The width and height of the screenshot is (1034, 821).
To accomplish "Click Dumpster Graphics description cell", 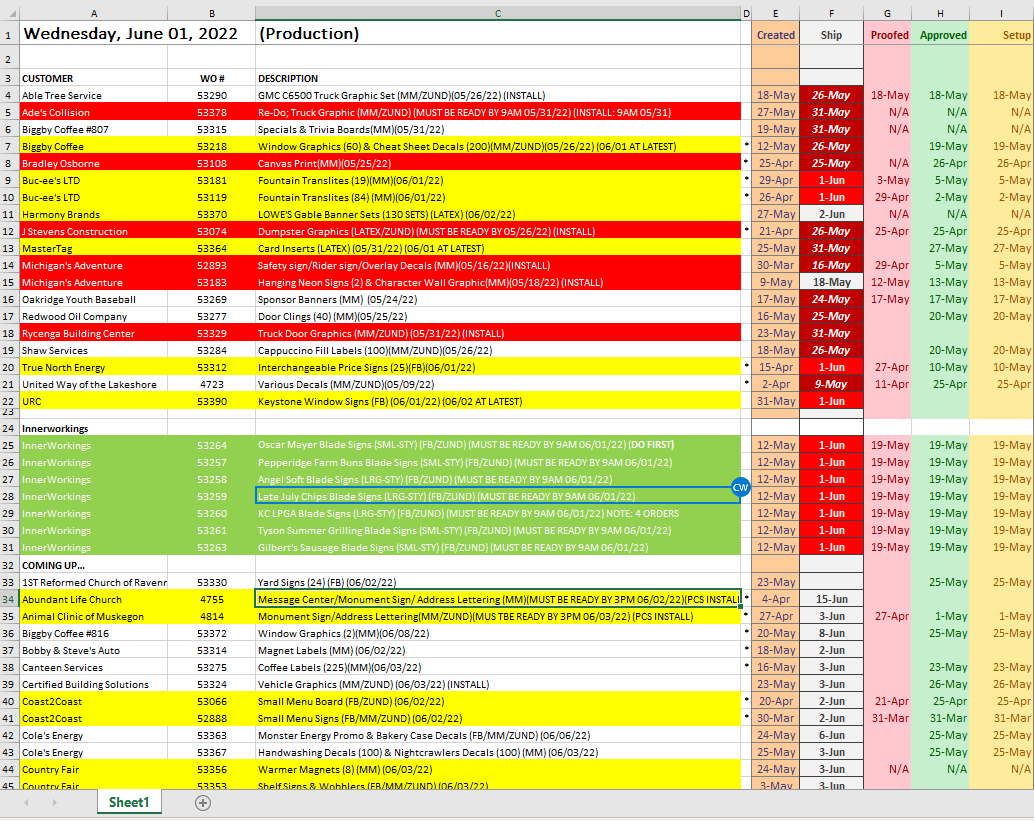I will pyautogui.click(x=498, y=231).
